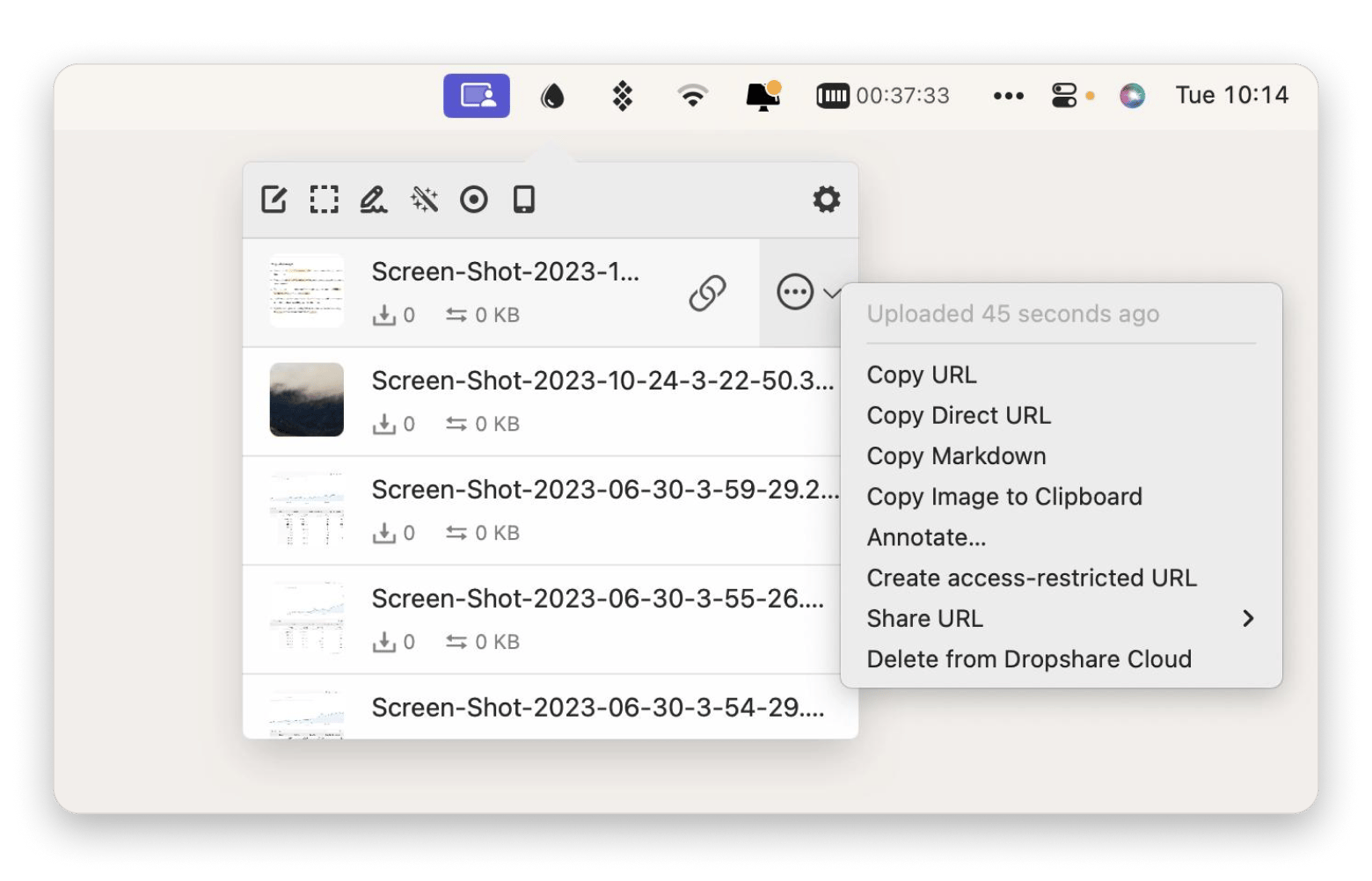Expand the Share URL submenu arrow
The width and height of the screenshot is (1372, 881).
[1248, 618]
